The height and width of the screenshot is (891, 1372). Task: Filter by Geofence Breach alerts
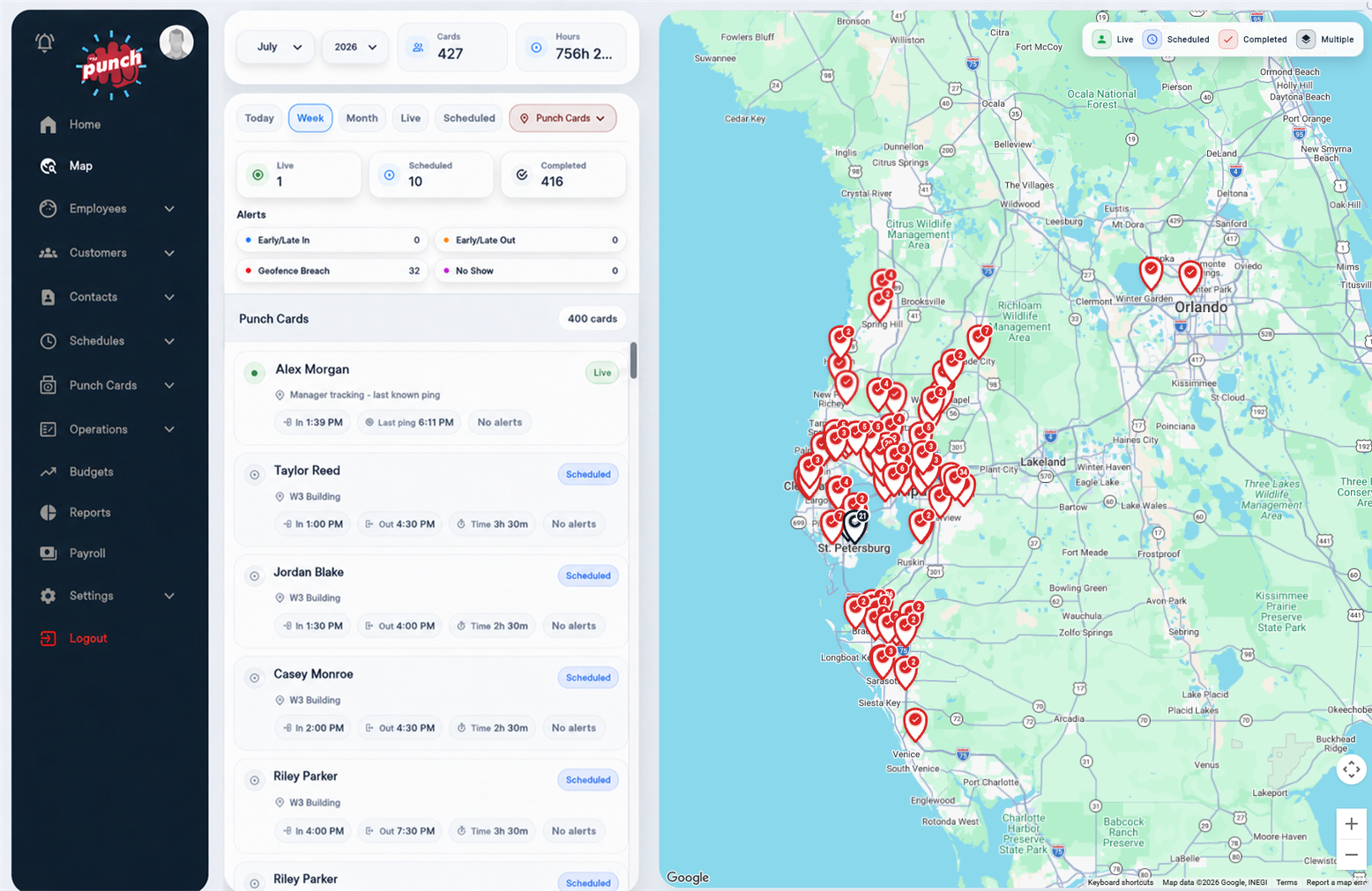pyautogui.click(x=332, y=271)
